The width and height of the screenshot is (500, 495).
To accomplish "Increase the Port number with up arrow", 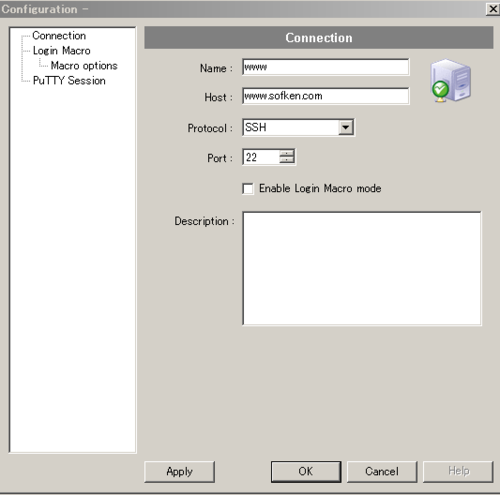I will (287, 153).
